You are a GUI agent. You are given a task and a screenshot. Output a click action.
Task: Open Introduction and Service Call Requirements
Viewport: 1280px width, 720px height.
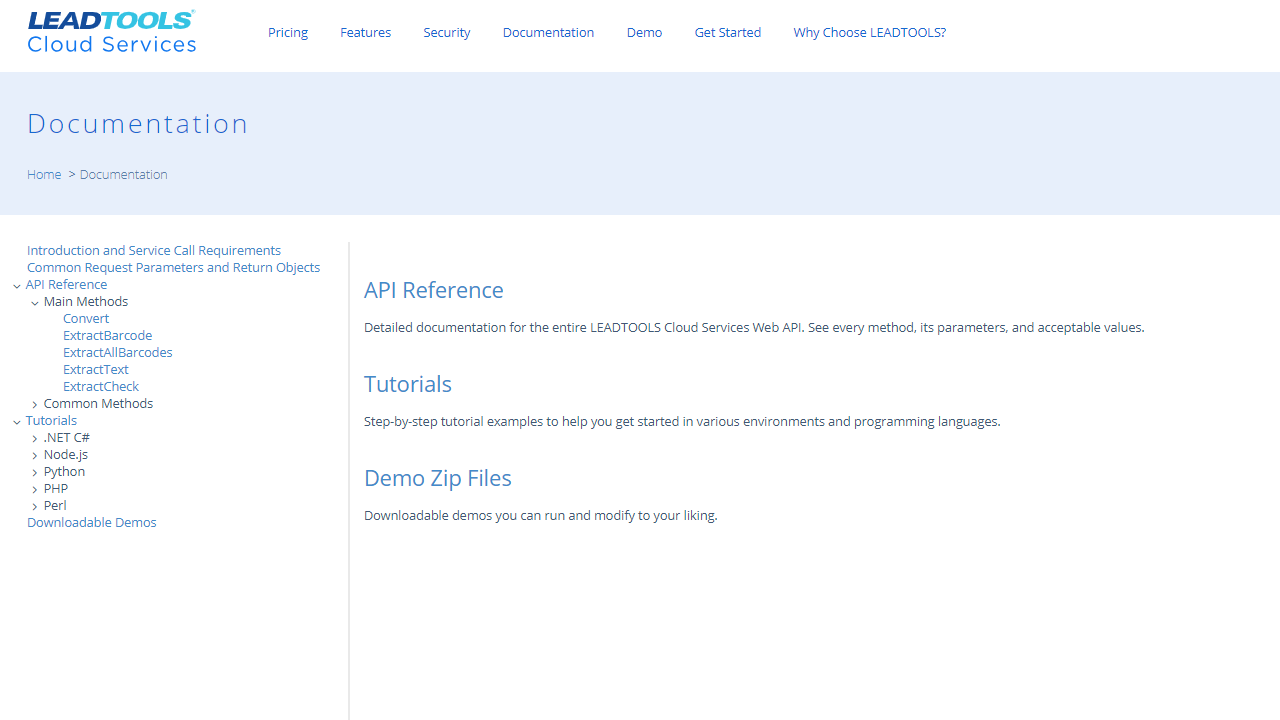pyautogui.click(x=154, y=250)
